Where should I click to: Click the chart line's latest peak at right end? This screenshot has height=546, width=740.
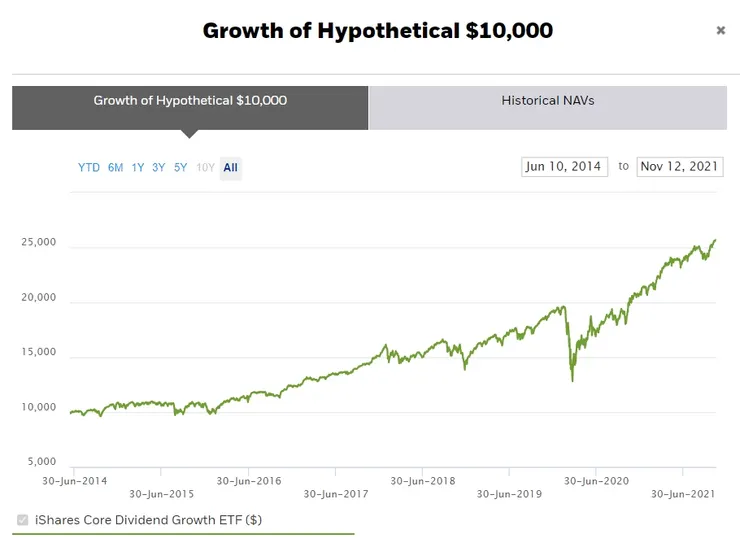click(715, 240)
